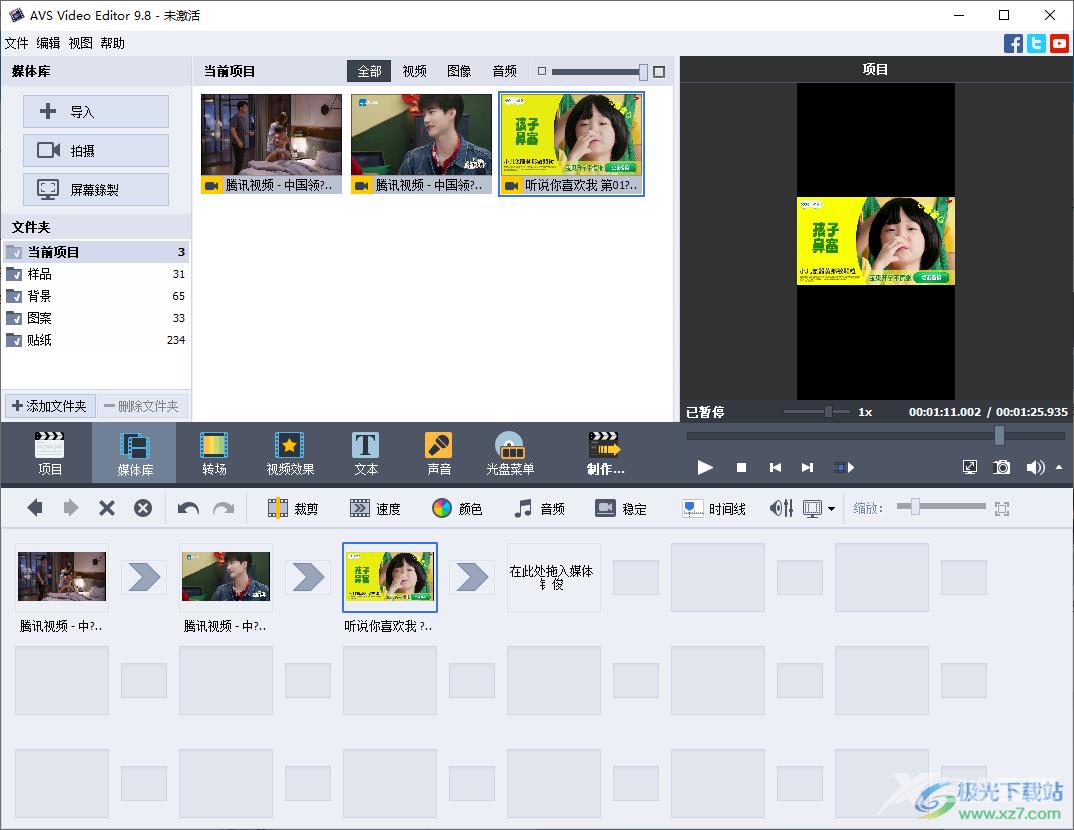Click the Facebook share icon
The width and height of the screenshot is (1074, 830).
coord(1013,43)
